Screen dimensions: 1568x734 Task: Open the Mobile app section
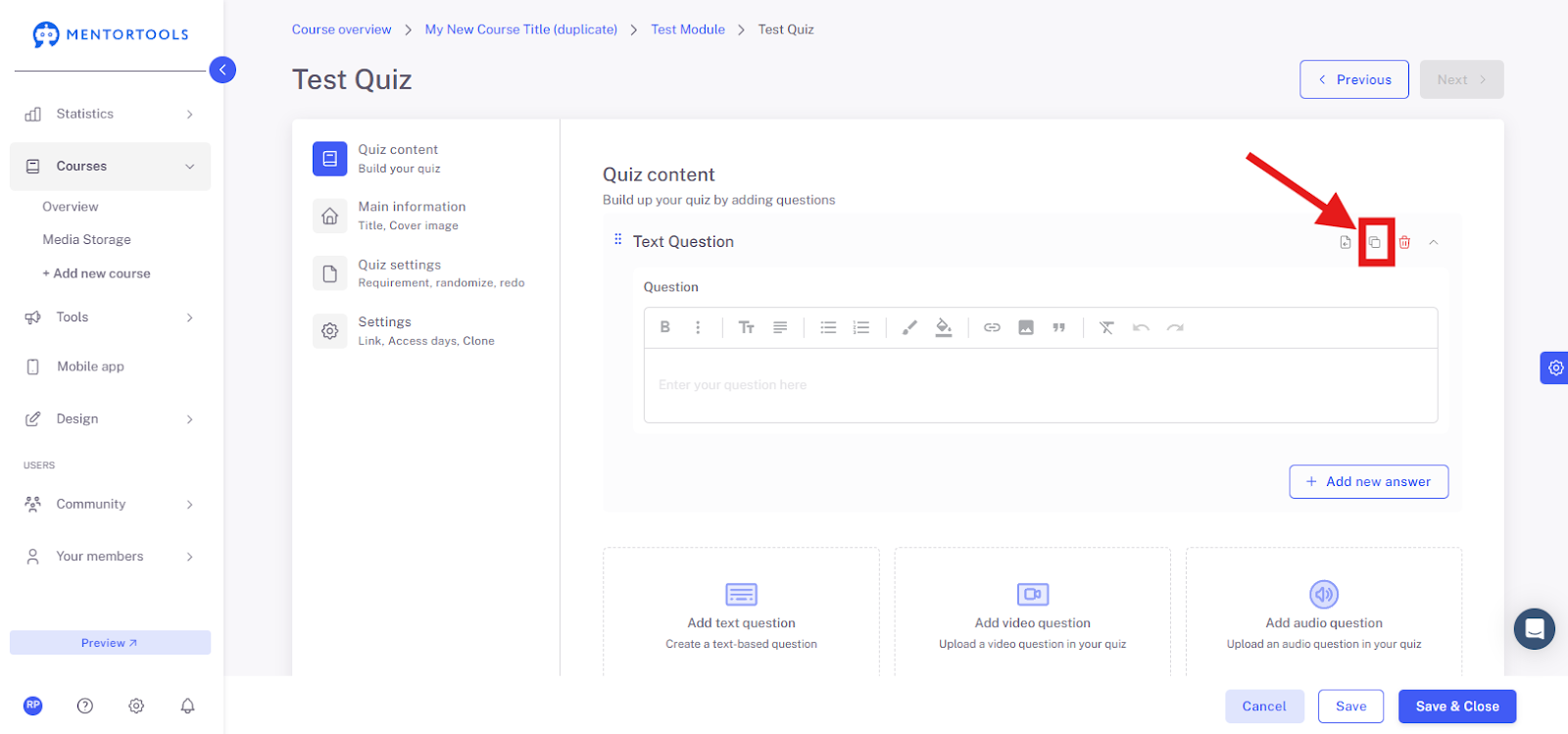[110, 367]
